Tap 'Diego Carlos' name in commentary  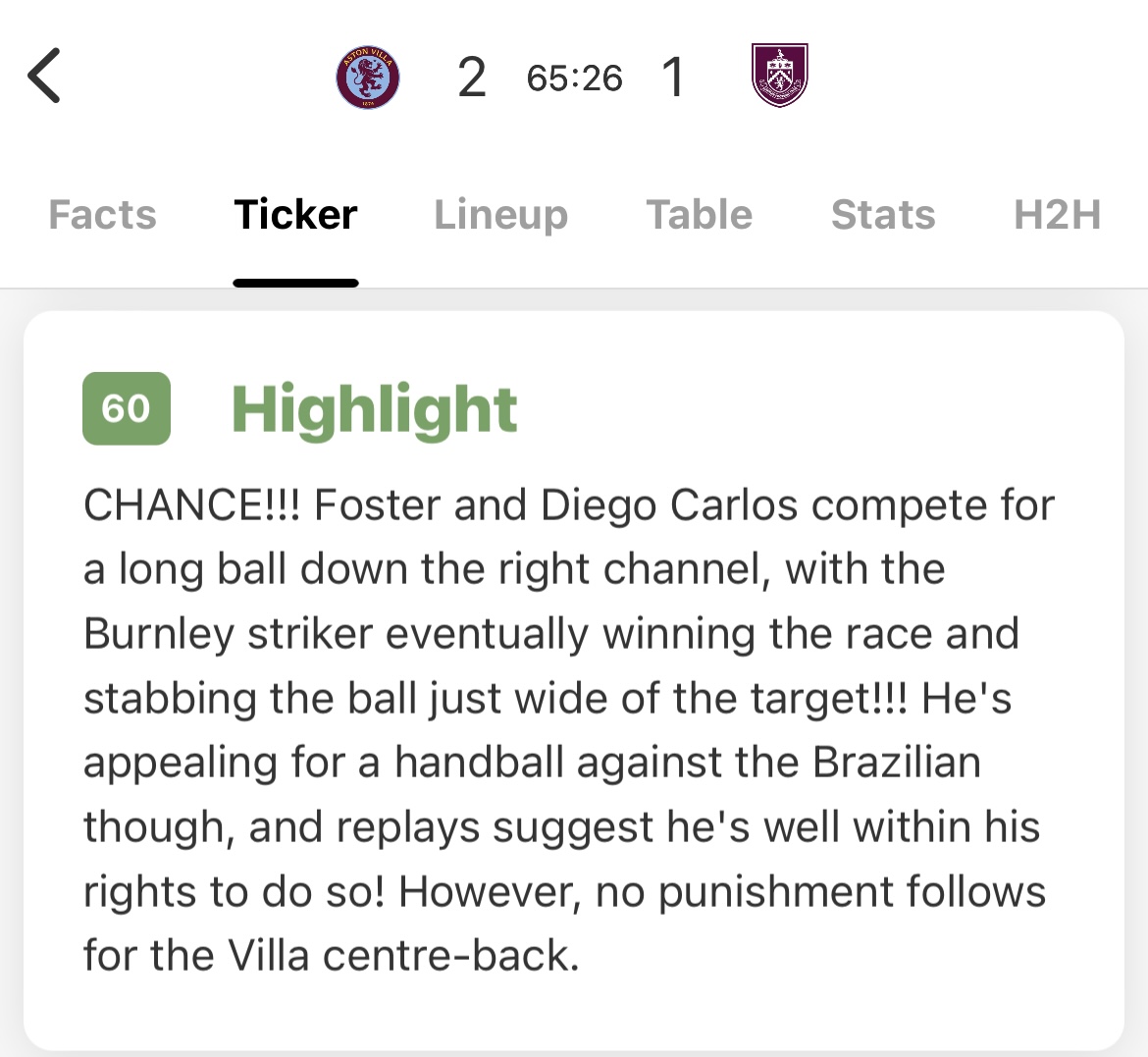pyautogui.click(x=669, y=505)
